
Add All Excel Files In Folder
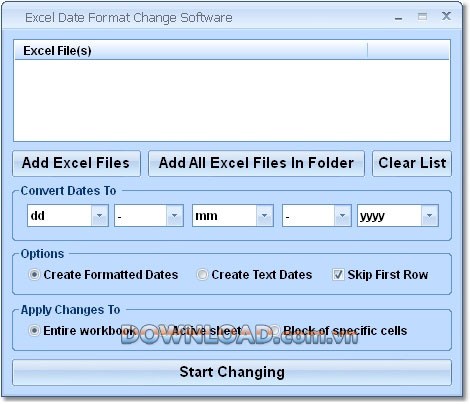[x=256, y=163]
